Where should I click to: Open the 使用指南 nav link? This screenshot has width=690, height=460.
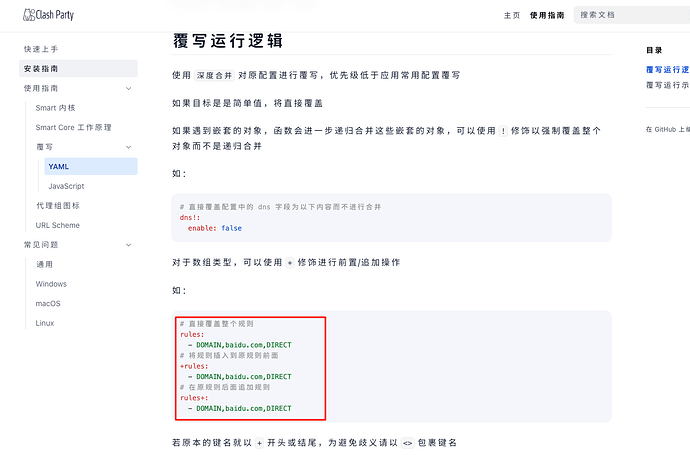coord(547,15)
